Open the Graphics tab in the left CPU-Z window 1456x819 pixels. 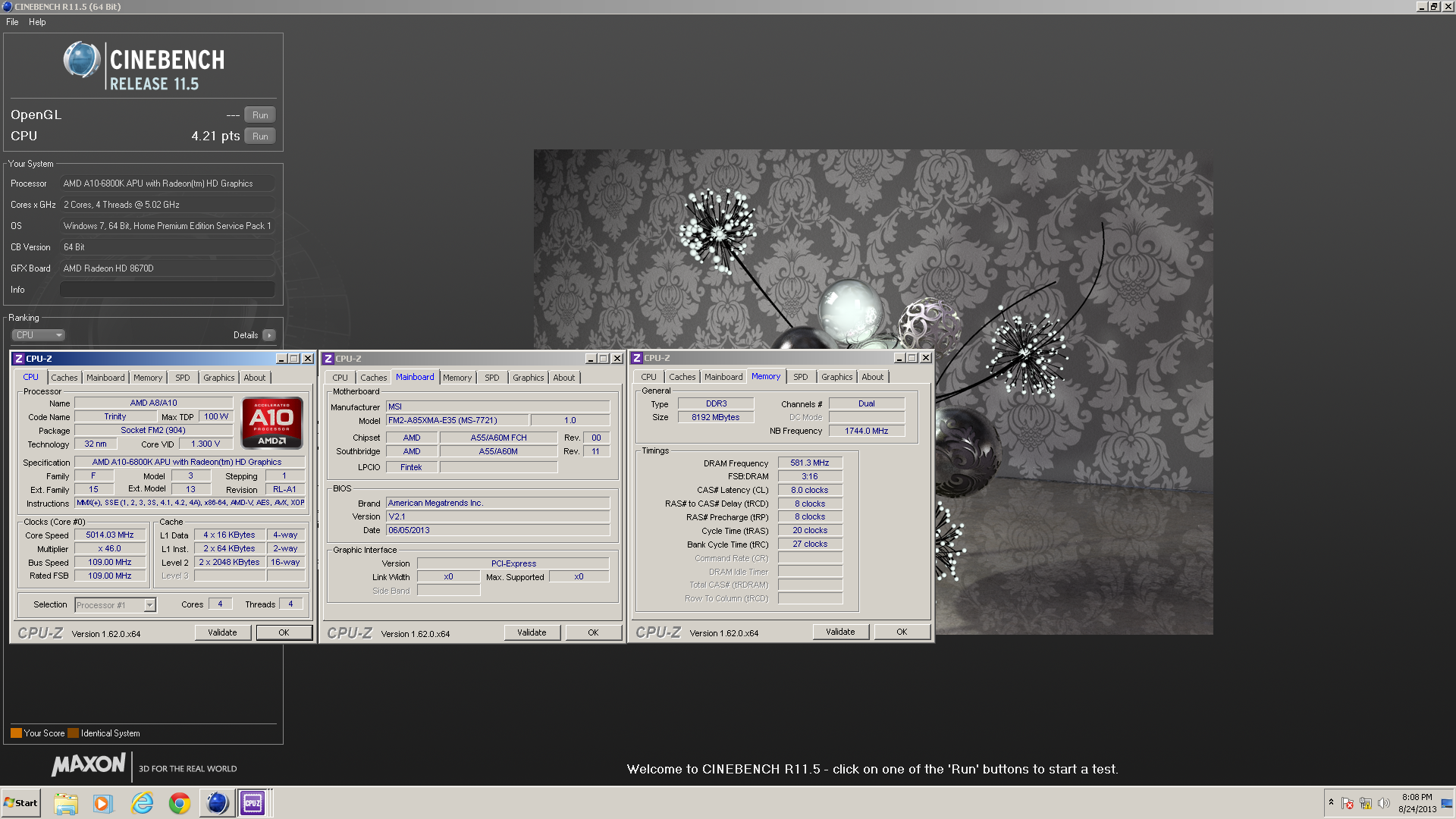pos(219,378)
